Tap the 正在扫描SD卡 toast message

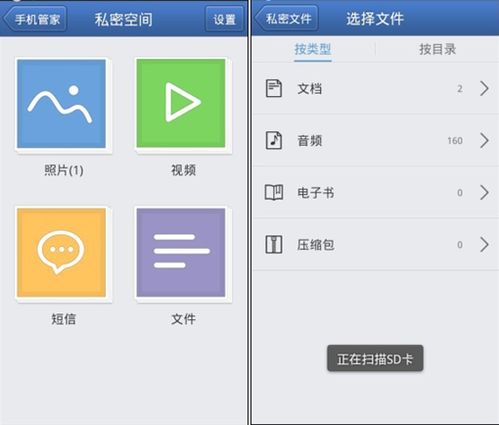[x=375, y=359]
